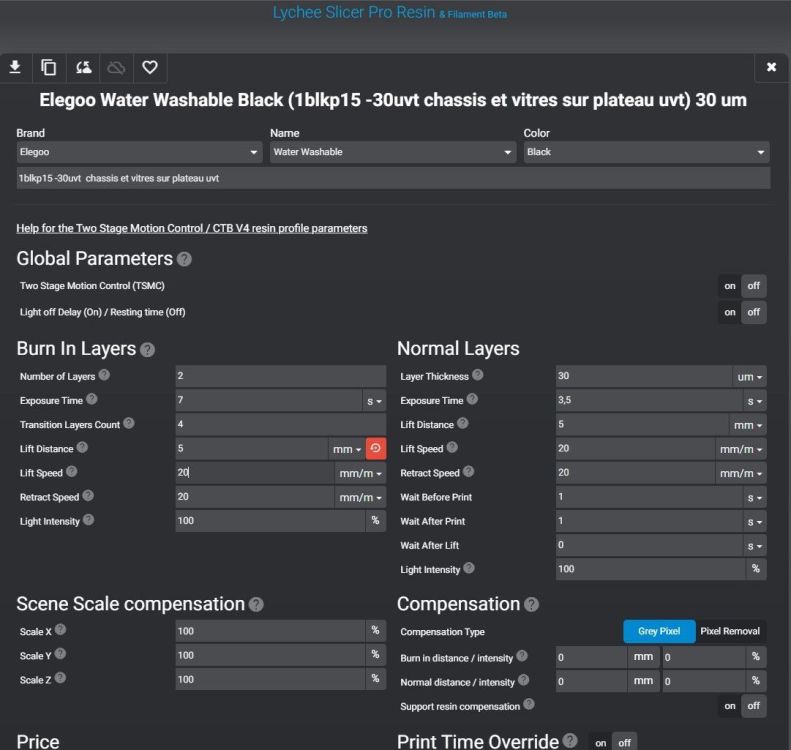The height and width of the screenshot is (750, 791).
Task: Open help for Scene Scale compensation
Action: coord(256,605)
